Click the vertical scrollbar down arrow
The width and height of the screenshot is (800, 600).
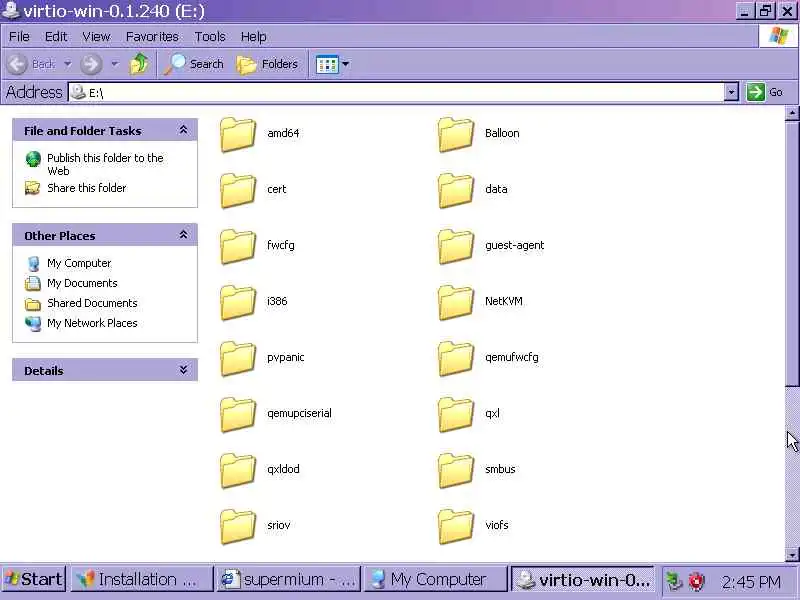click(792, 555)
